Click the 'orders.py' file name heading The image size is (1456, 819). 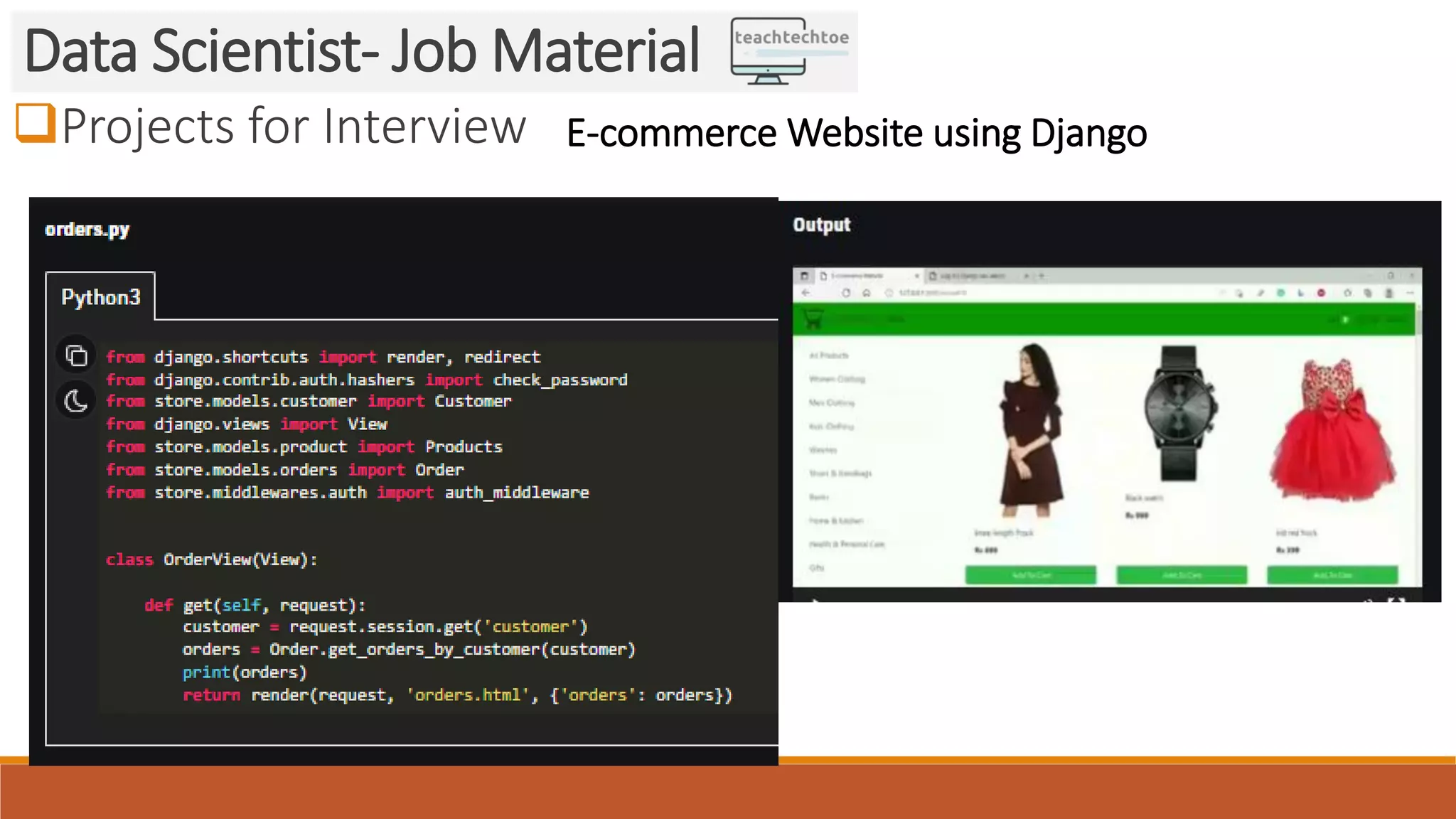87,230
